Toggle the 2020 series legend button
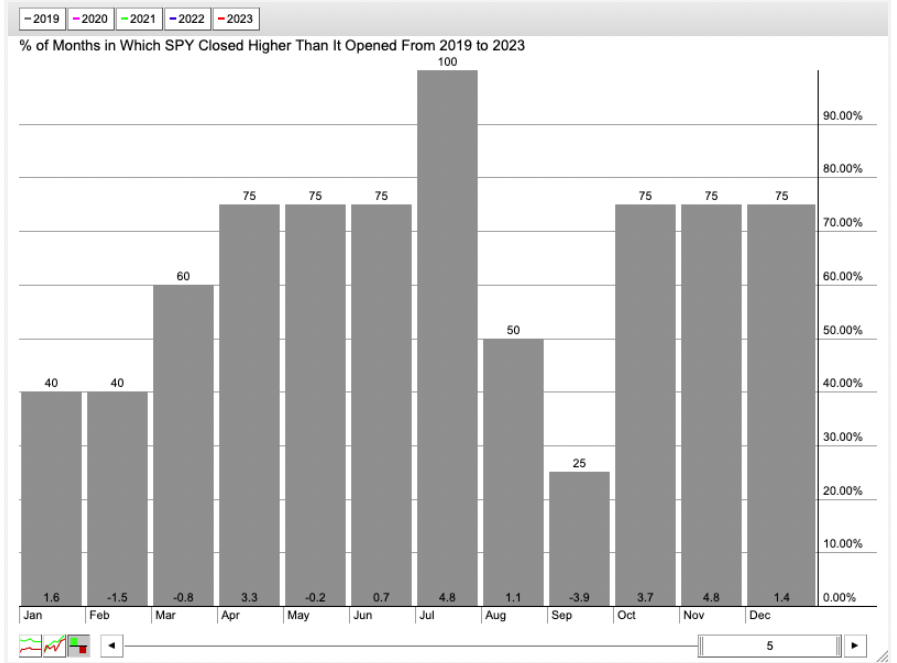The width and height of the screenshot is (897, 663). (90, 19)
